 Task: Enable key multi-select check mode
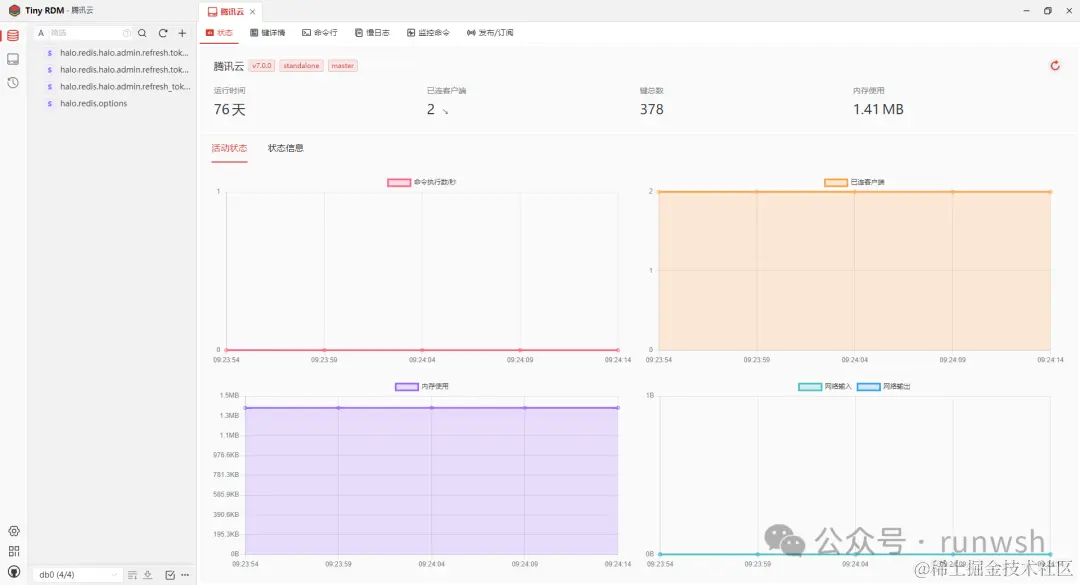pyautogui.click(x=170, y=575)
